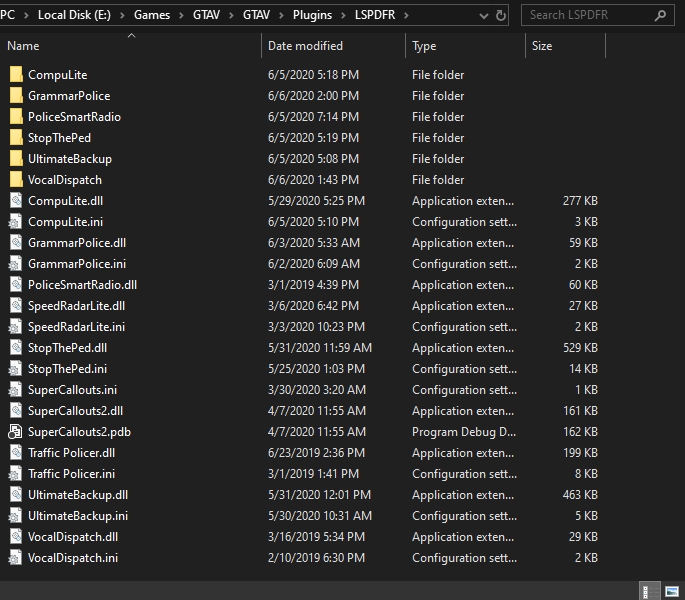Select the CompuLite.dll file name
The width and height of the screenshot is (685, 600).
click(65, 201)
